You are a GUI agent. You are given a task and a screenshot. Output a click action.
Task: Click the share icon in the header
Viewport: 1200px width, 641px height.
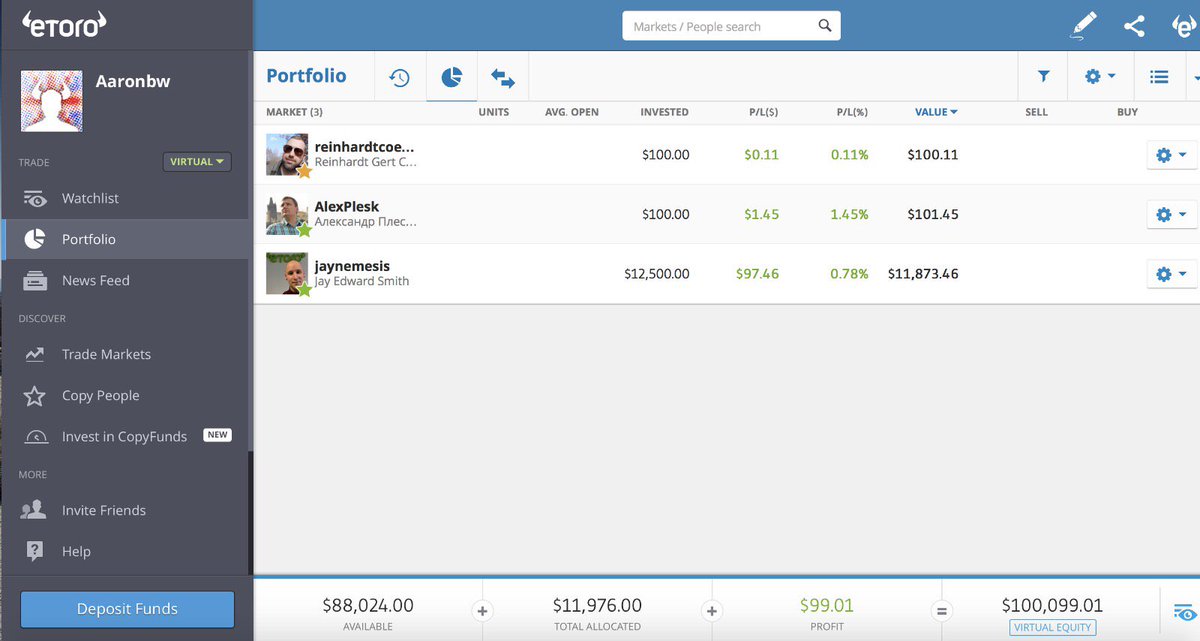pos(1134,26)
